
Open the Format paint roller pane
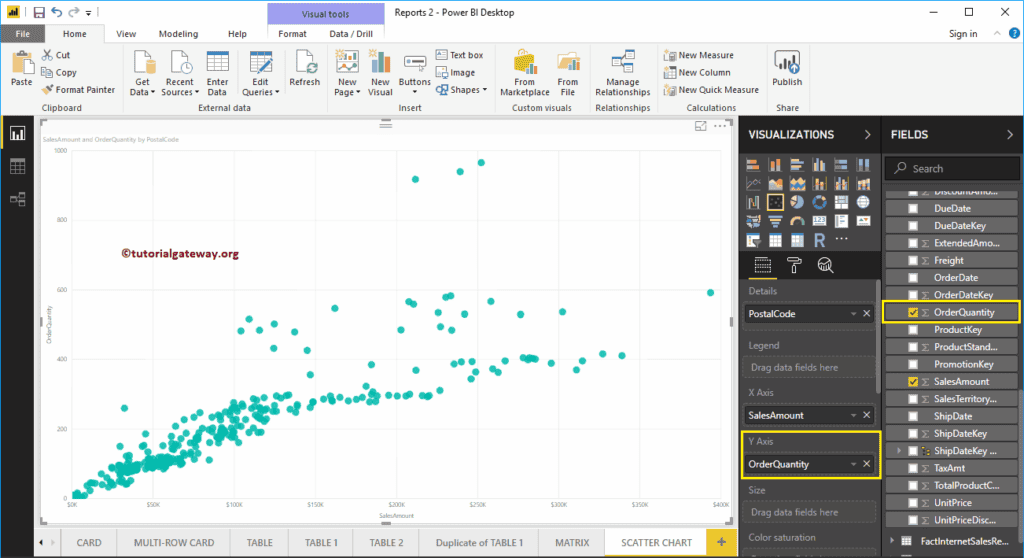click(793, 265)
